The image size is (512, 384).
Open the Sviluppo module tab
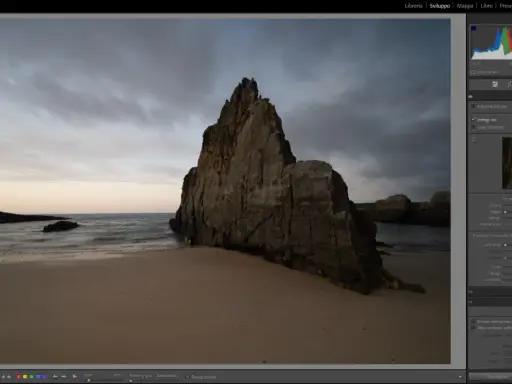coord(439,6)
